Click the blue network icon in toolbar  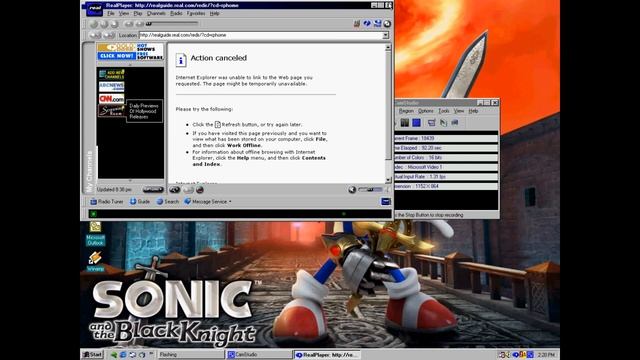pos(377,24)
